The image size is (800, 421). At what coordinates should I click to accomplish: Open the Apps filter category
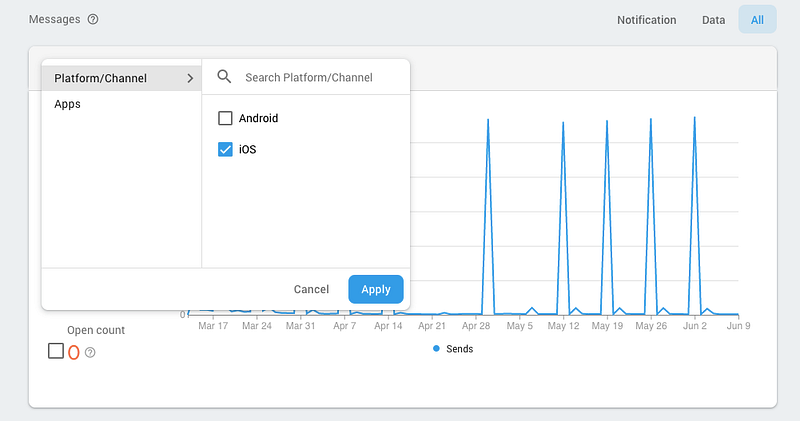click(68, 104)
